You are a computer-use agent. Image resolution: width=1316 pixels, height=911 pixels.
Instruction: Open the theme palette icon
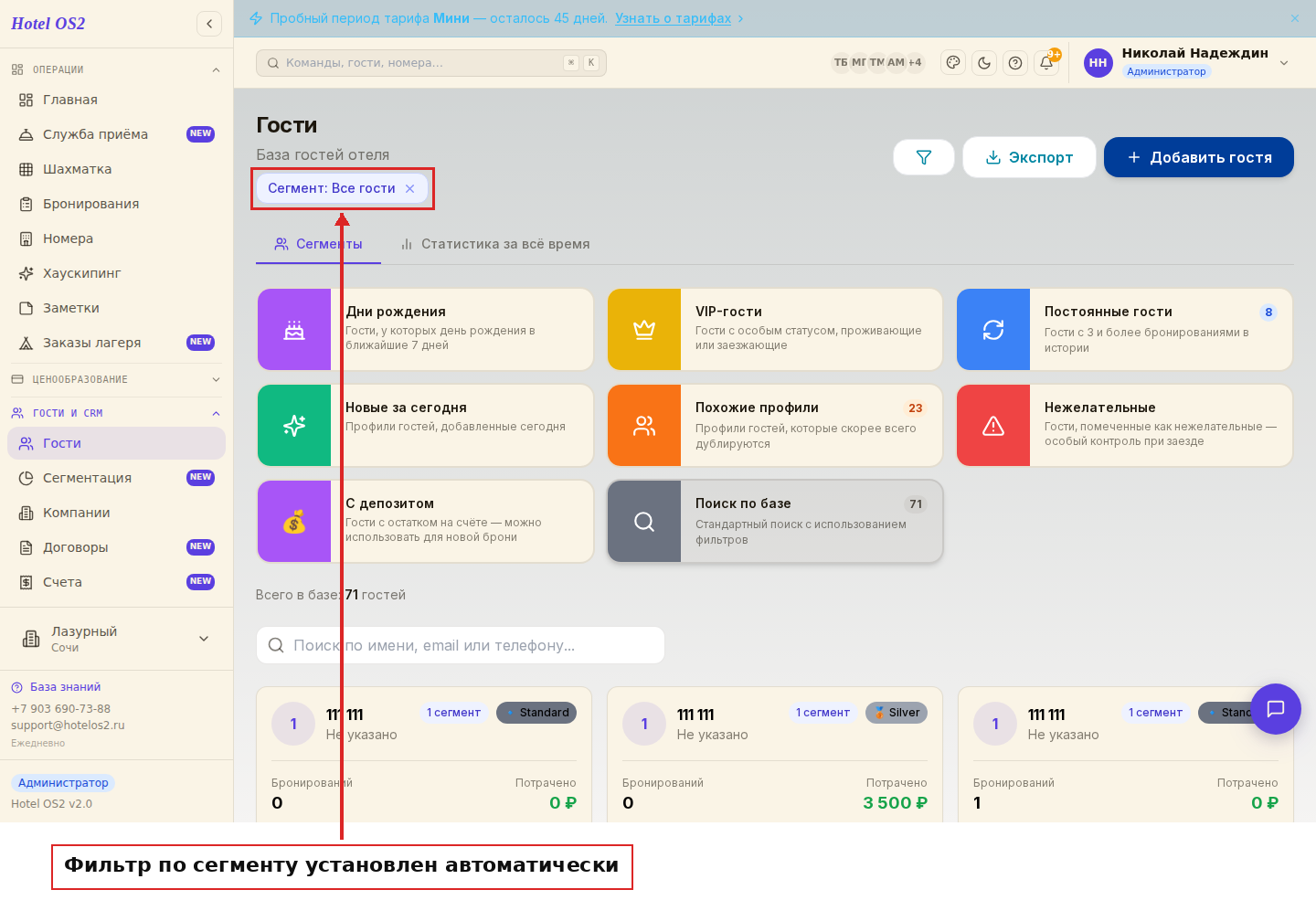point(953,63)
